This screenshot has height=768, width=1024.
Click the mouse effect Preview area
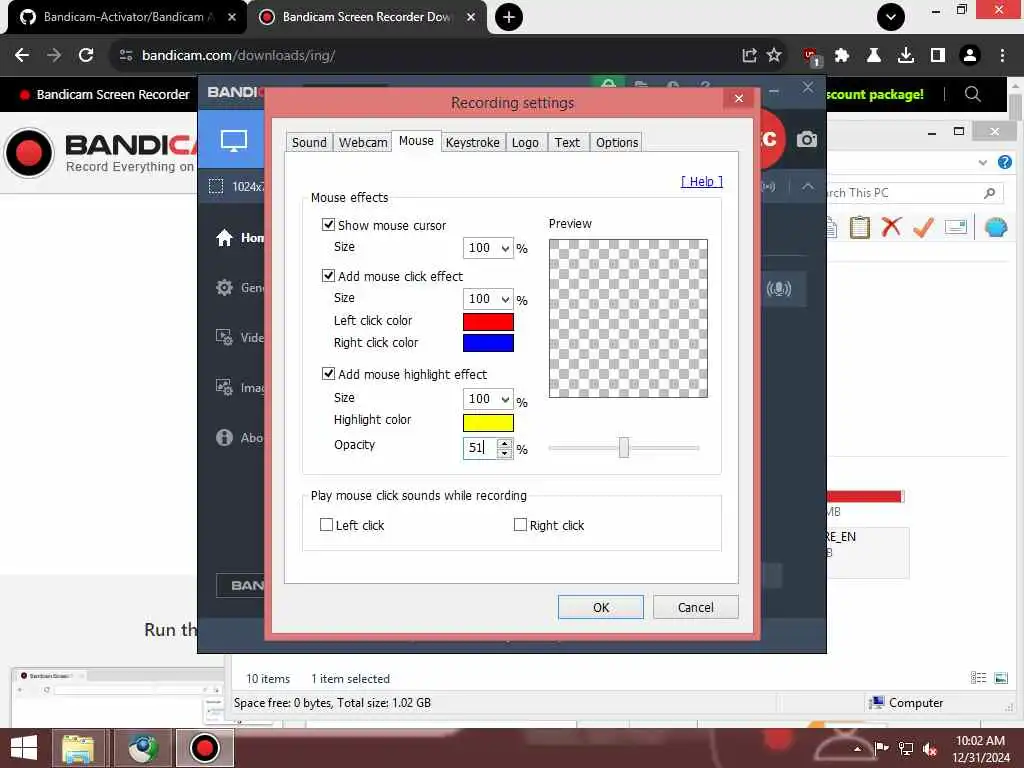628,318
